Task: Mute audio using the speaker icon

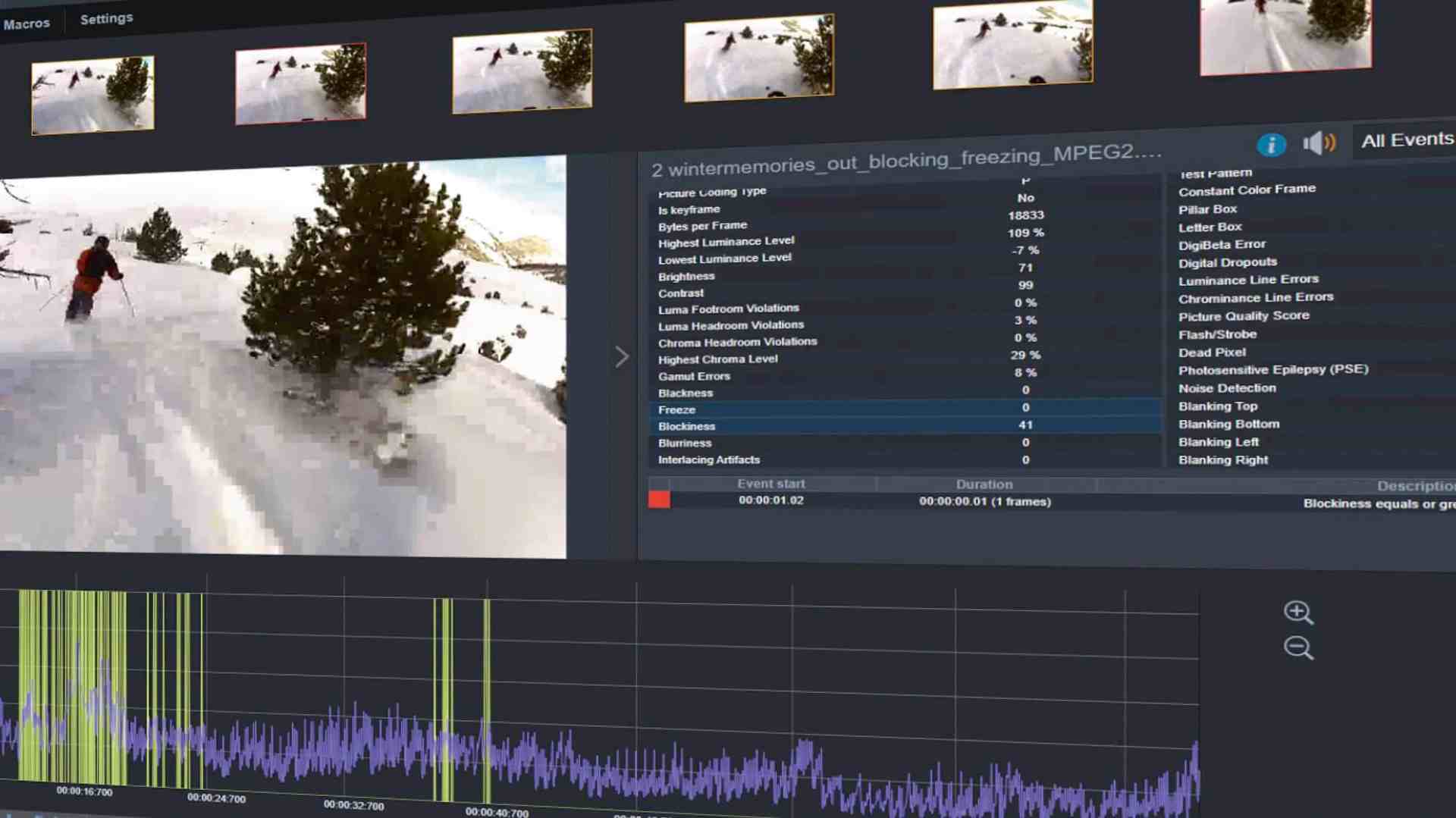Action: point(1319,143)
